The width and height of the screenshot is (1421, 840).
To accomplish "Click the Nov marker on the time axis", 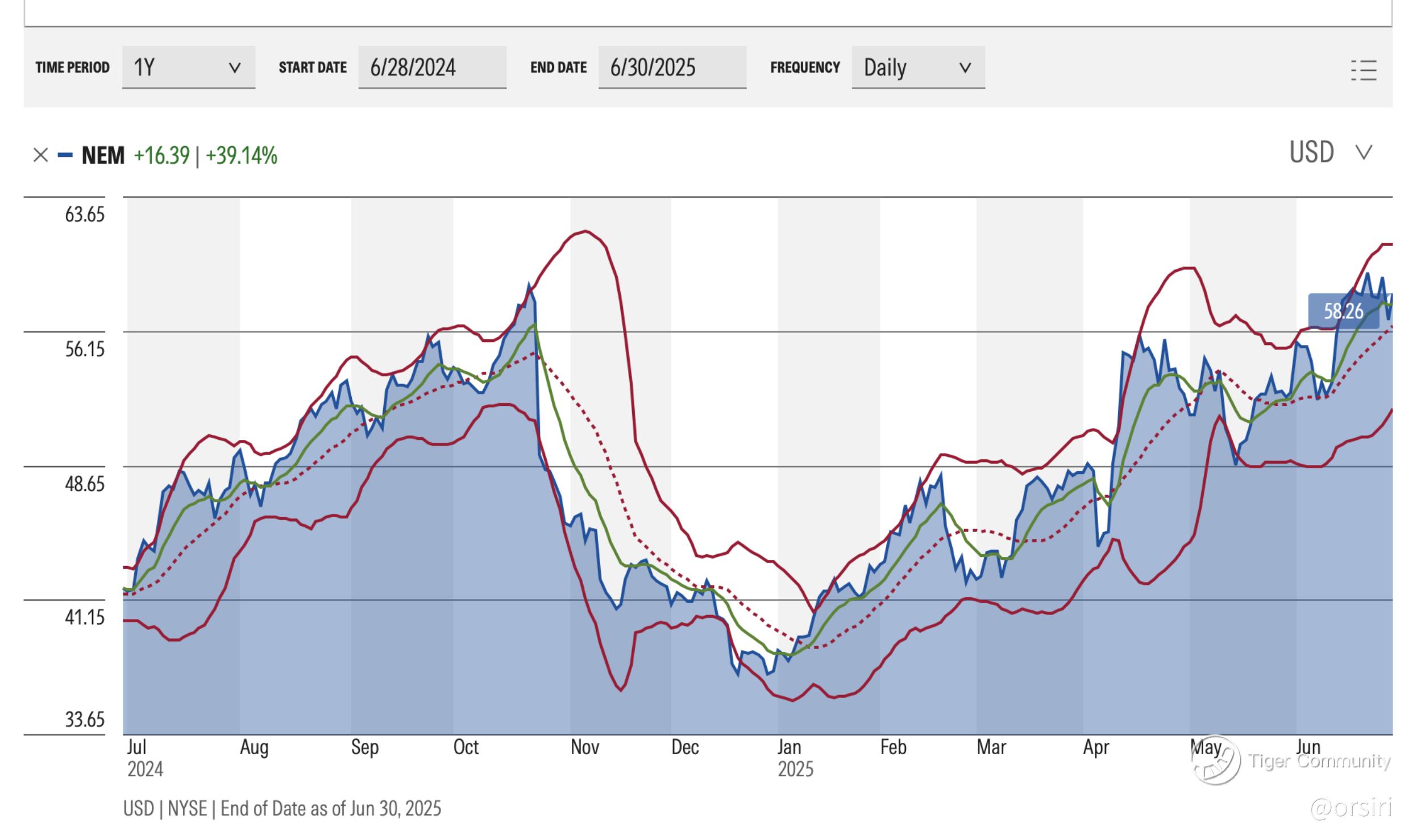I will tap(584, 747).
